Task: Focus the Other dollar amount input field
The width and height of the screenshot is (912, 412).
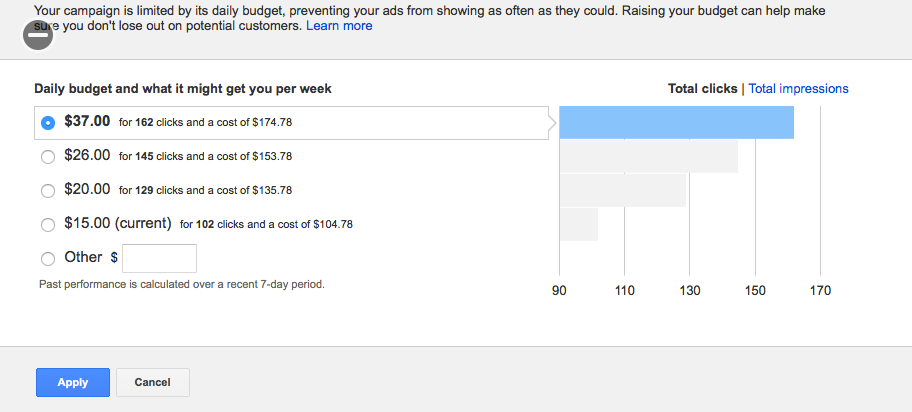Action: (x=159, y=258)
